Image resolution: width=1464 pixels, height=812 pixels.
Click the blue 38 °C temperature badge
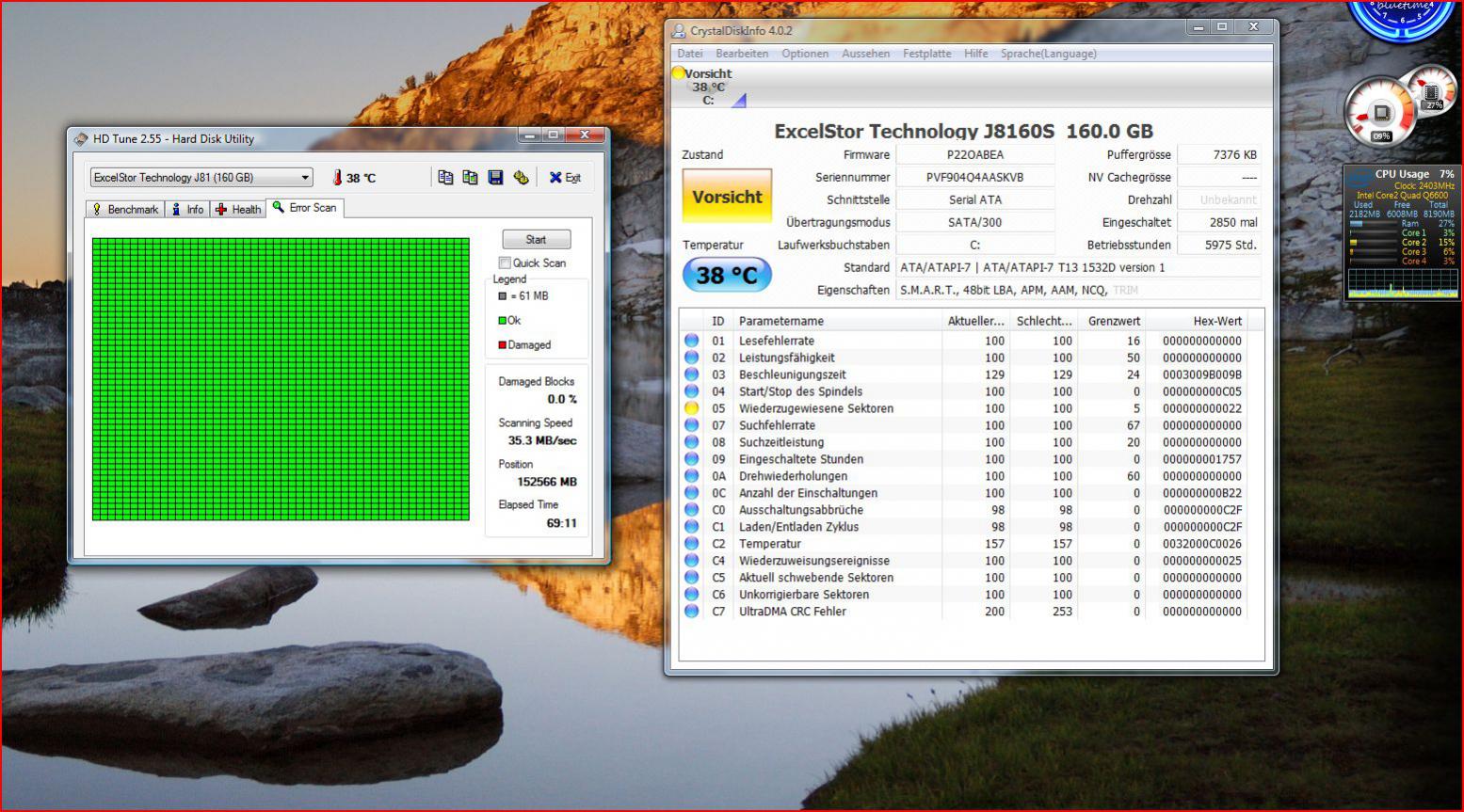pyautogui.click(x=727, y=275)
